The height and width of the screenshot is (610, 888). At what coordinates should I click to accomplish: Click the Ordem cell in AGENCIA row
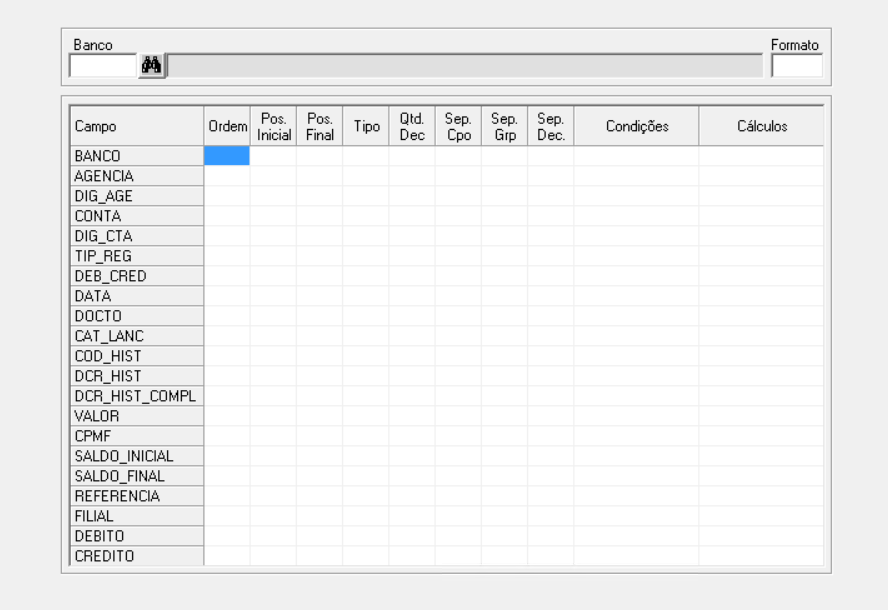point(227,176)
